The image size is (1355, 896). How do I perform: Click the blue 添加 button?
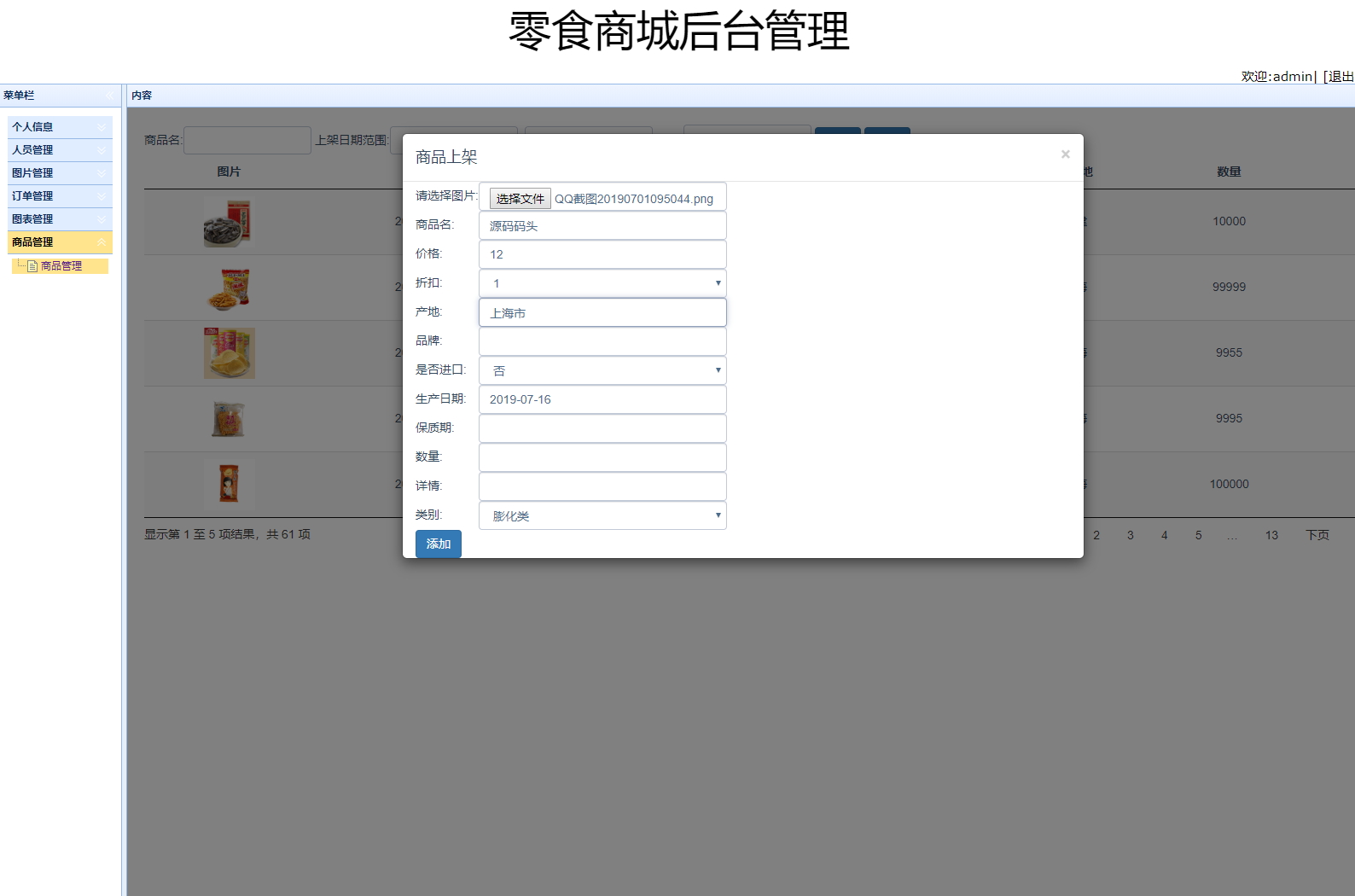point(439,544)
